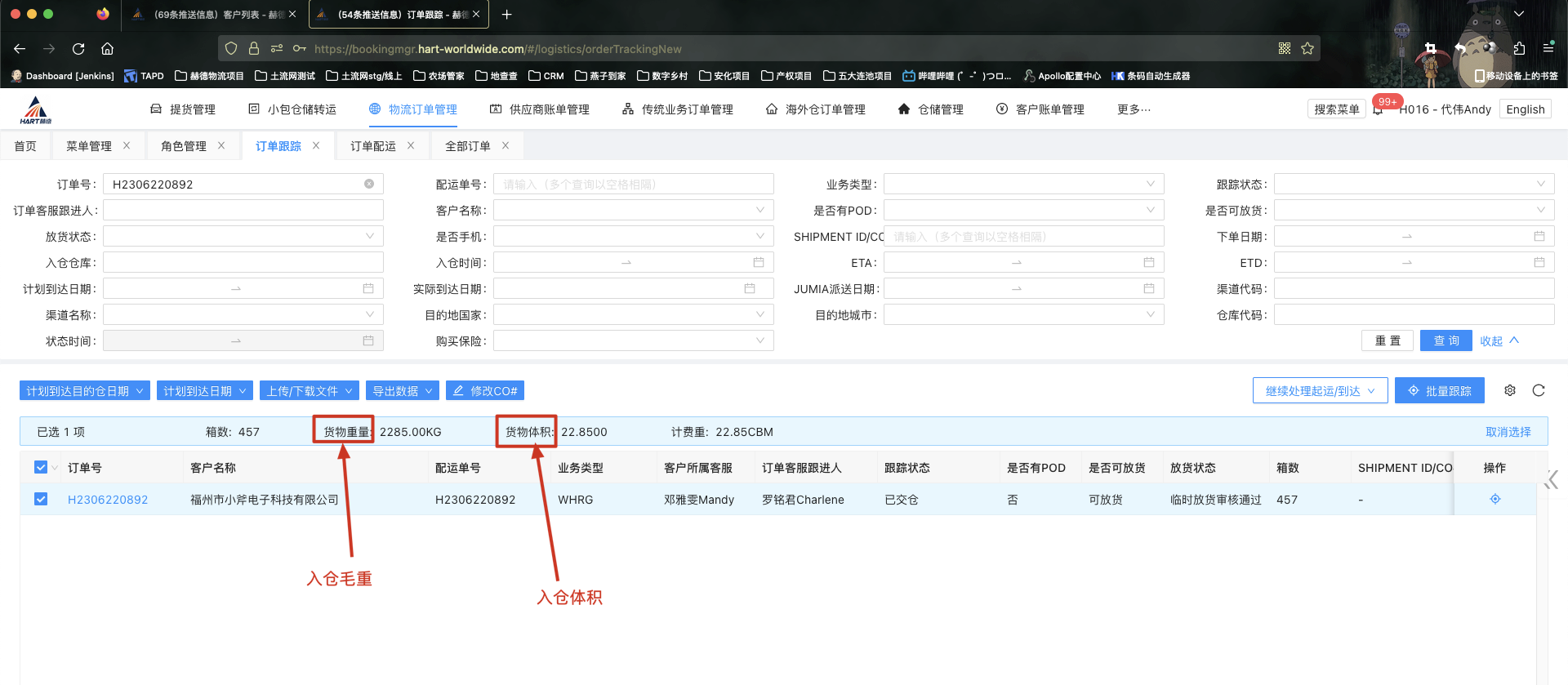Click the refresh table icon
This screenshot has width=1568, height=685.
(1539, 390)
